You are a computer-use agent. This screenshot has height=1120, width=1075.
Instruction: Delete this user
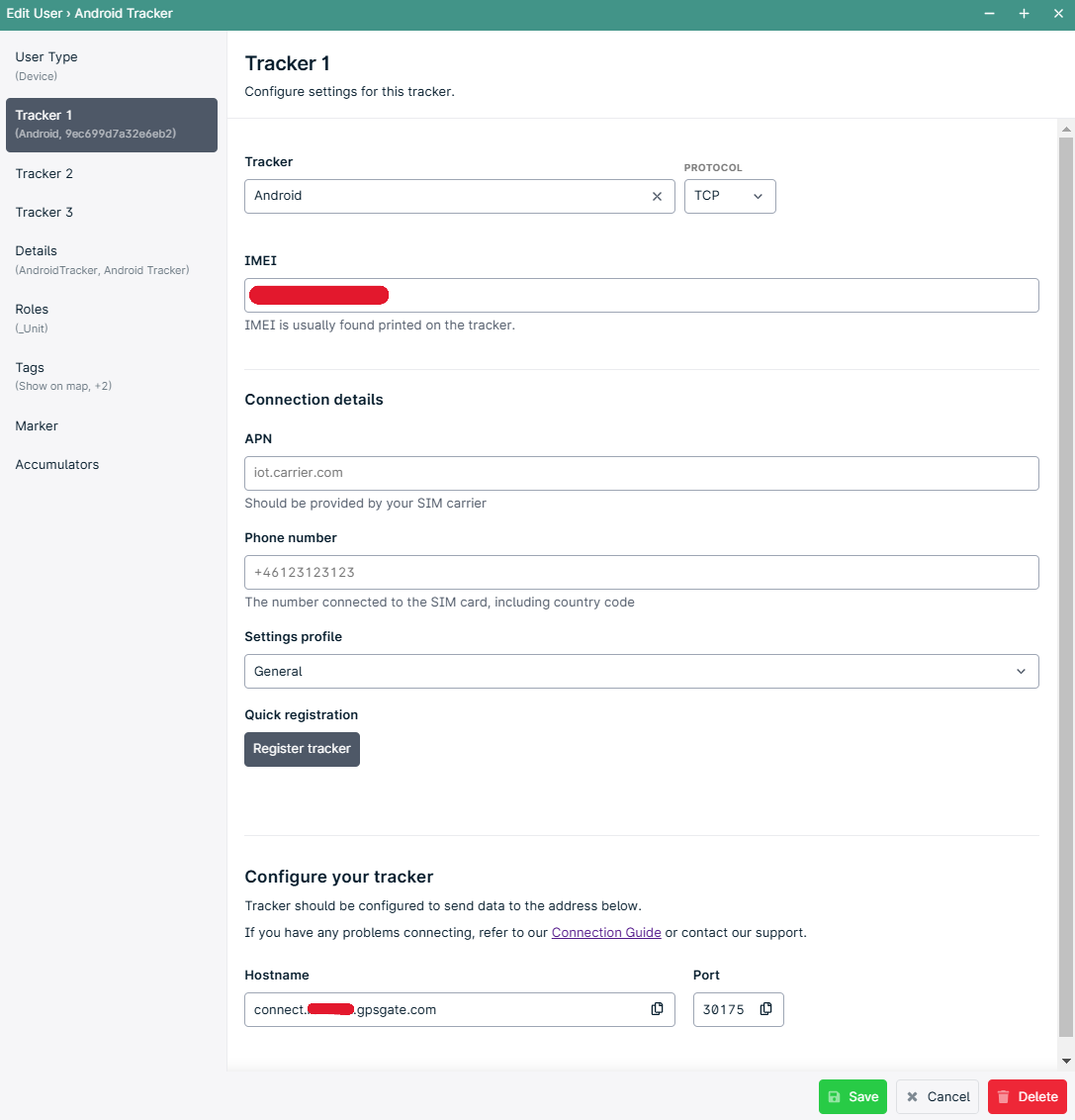[x=1028, y=1096]
